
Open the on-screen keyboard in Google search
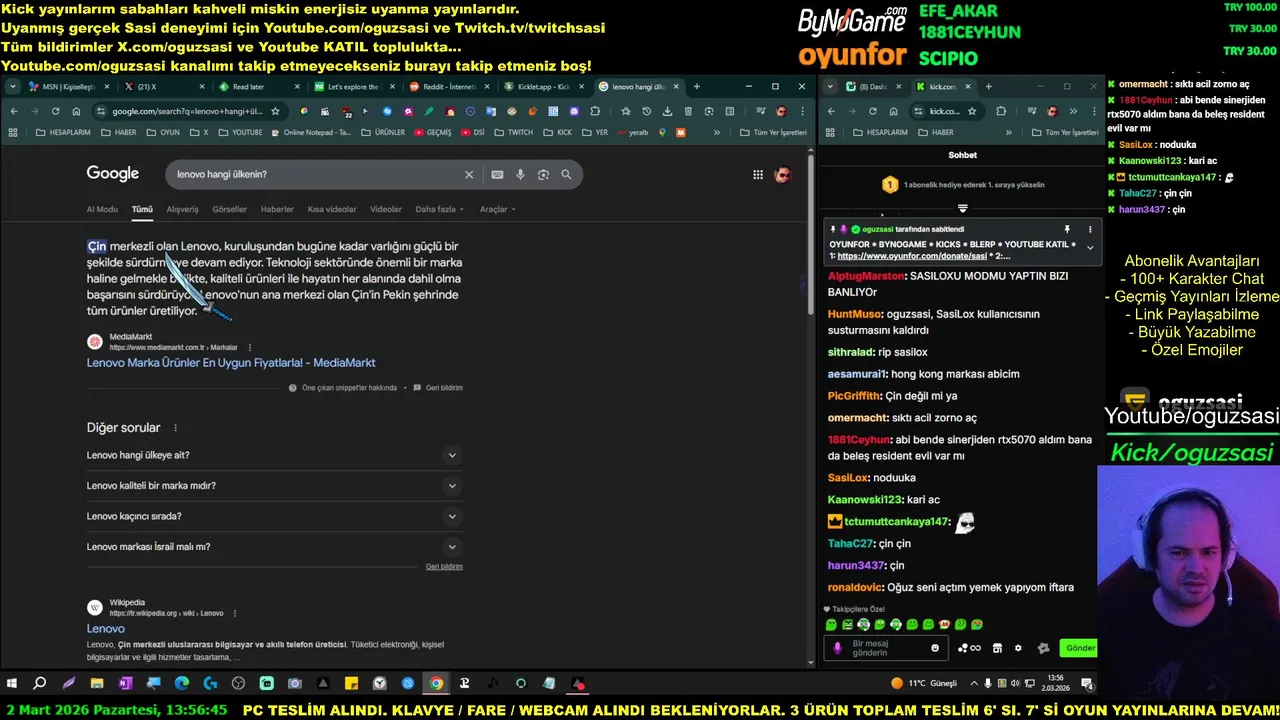[x=497, y=174]
